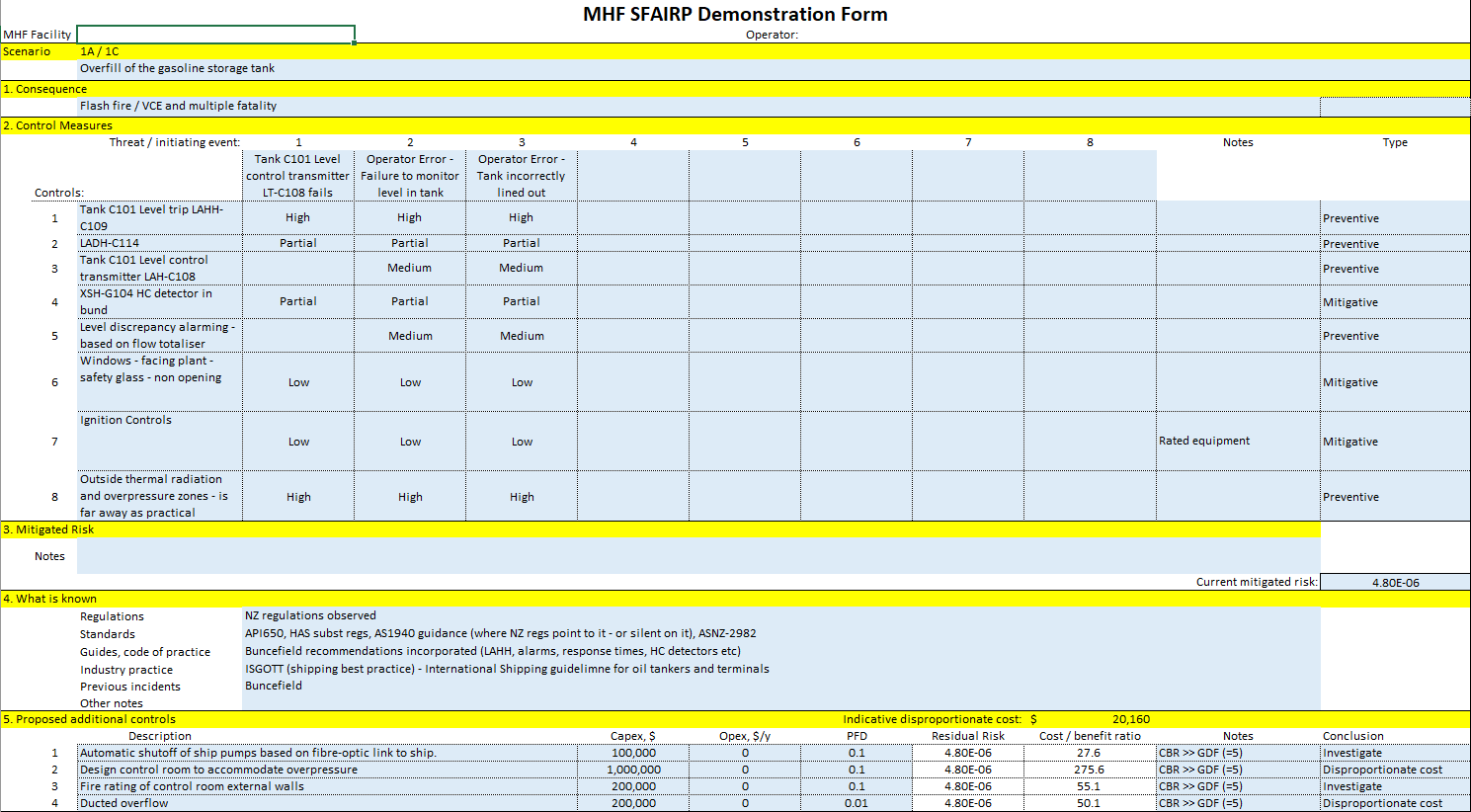Viewport: 1471px width, 812px height.
Task: Click 'Level discrepancy alarming - based on flow totaliser'
Action: click(x=160, y=335)
